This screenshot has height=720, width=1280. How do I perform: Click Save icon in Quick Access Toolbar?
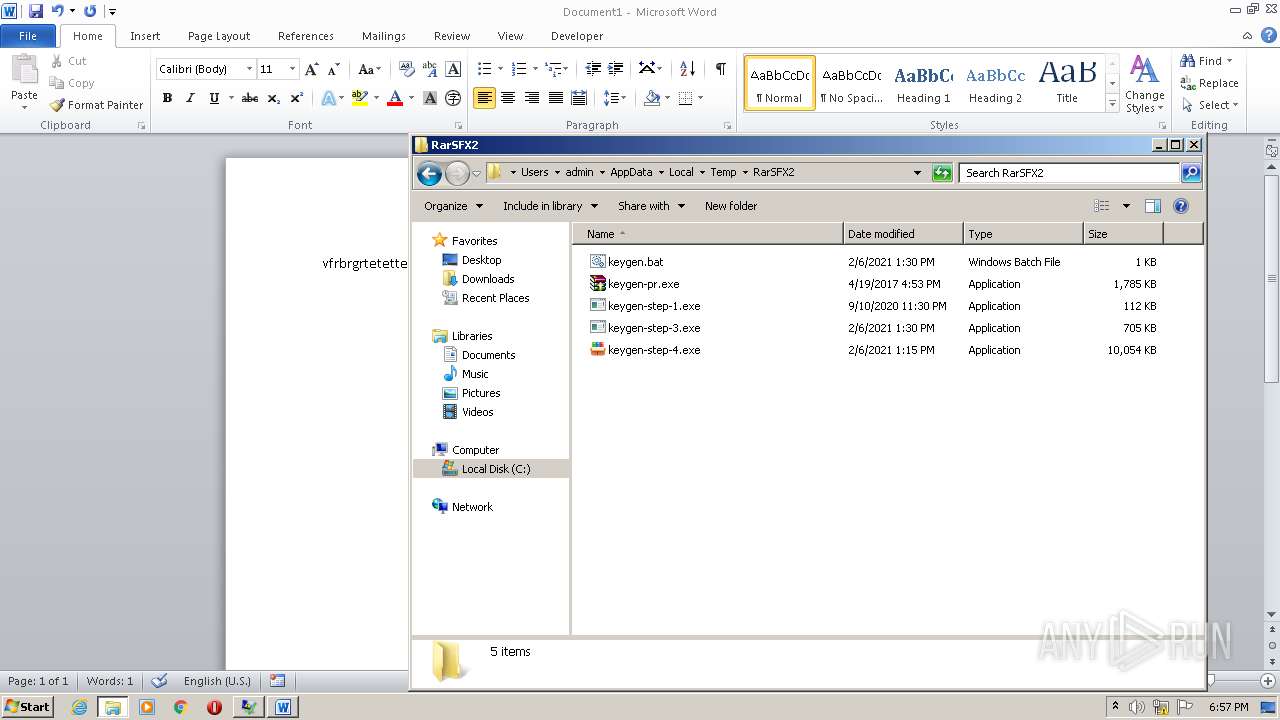36,11
